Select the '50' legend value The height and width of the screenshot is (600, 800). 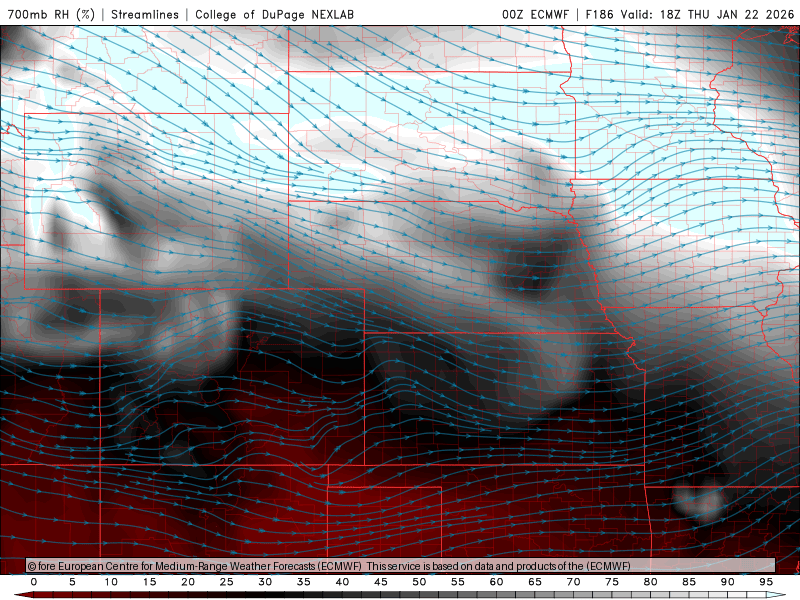click(x=419, y=582)
